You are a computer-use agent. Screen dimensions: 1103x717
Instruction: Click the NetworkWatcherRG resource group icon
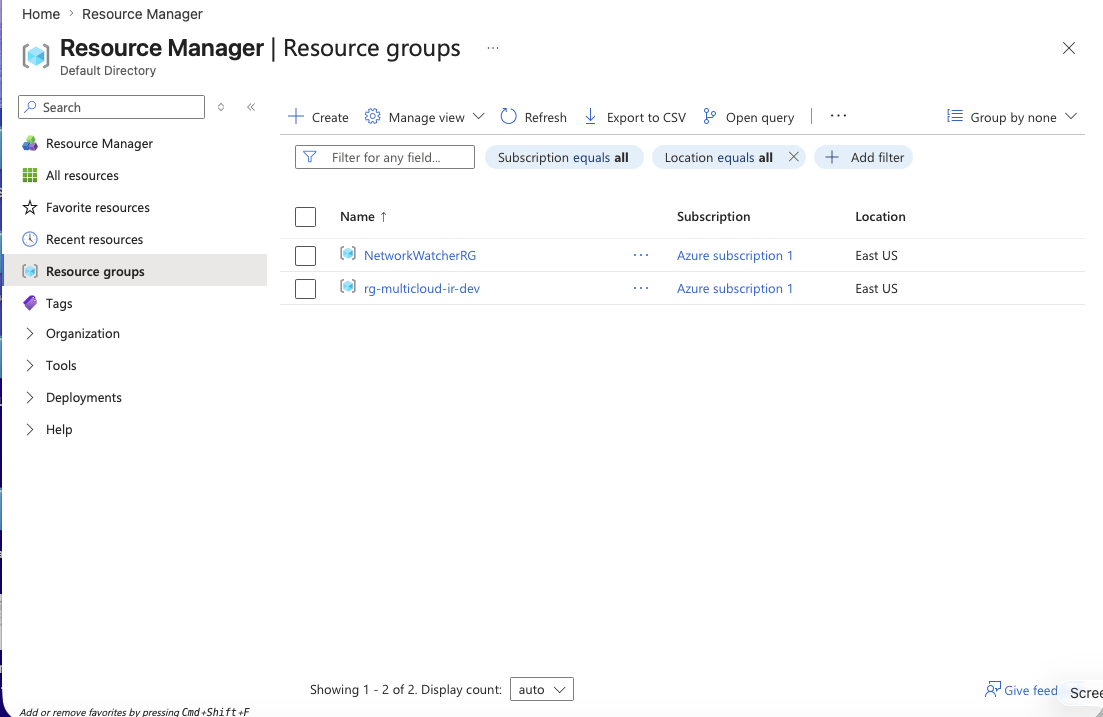348,253
